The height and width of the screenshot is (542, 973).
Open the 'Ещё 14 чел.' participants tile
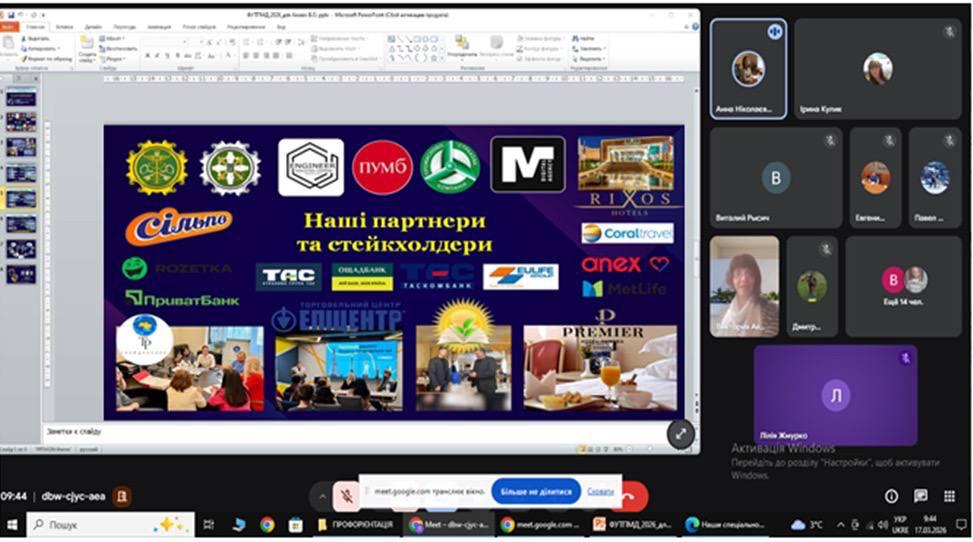coord(903,286)
